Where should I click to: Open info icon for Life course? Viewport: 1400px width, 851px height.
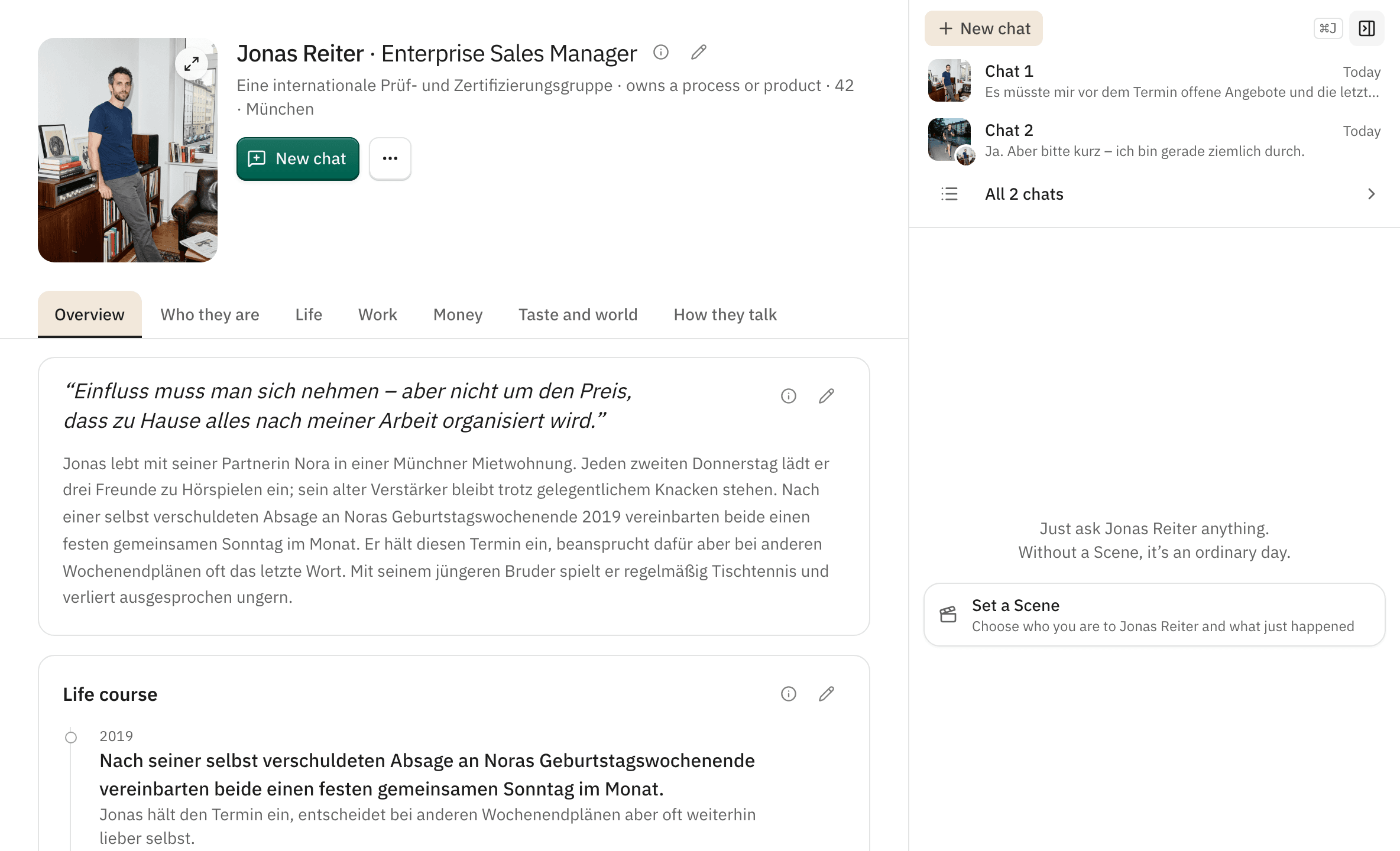point(789,694)
